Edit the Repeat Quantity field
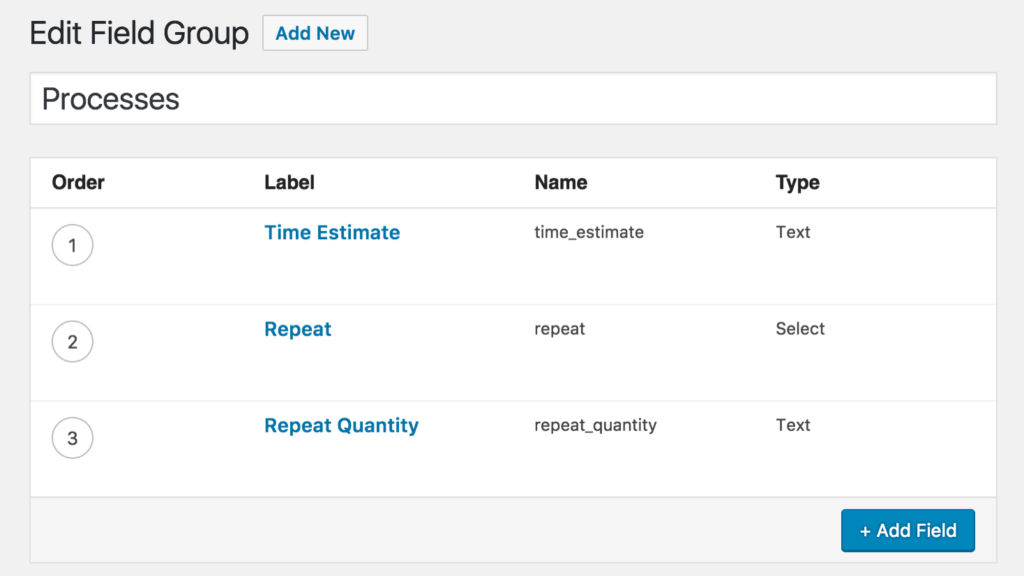 click(x=341, y=425)
